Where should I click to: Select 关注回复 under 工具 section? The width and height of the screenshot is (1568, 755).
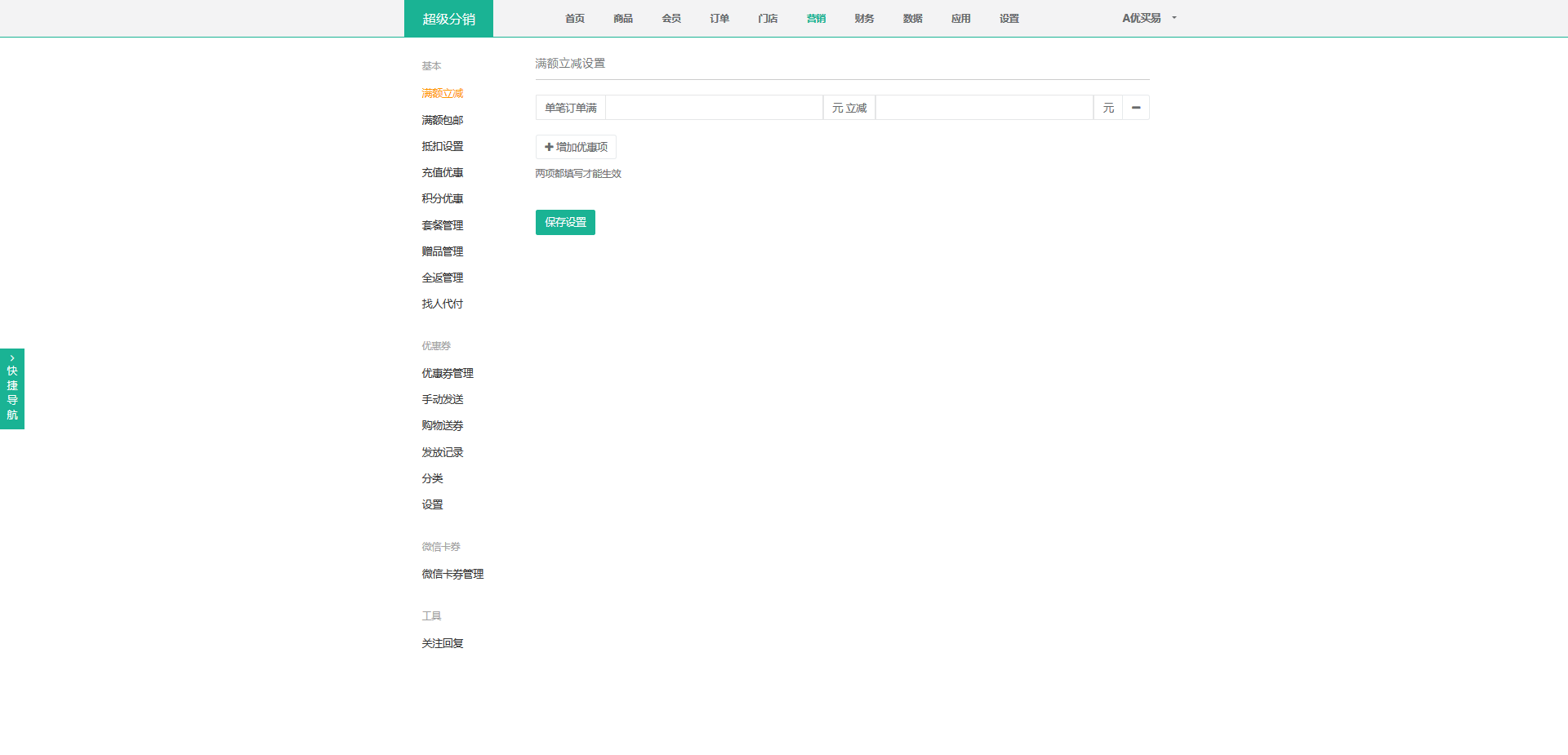coord(442,643)
